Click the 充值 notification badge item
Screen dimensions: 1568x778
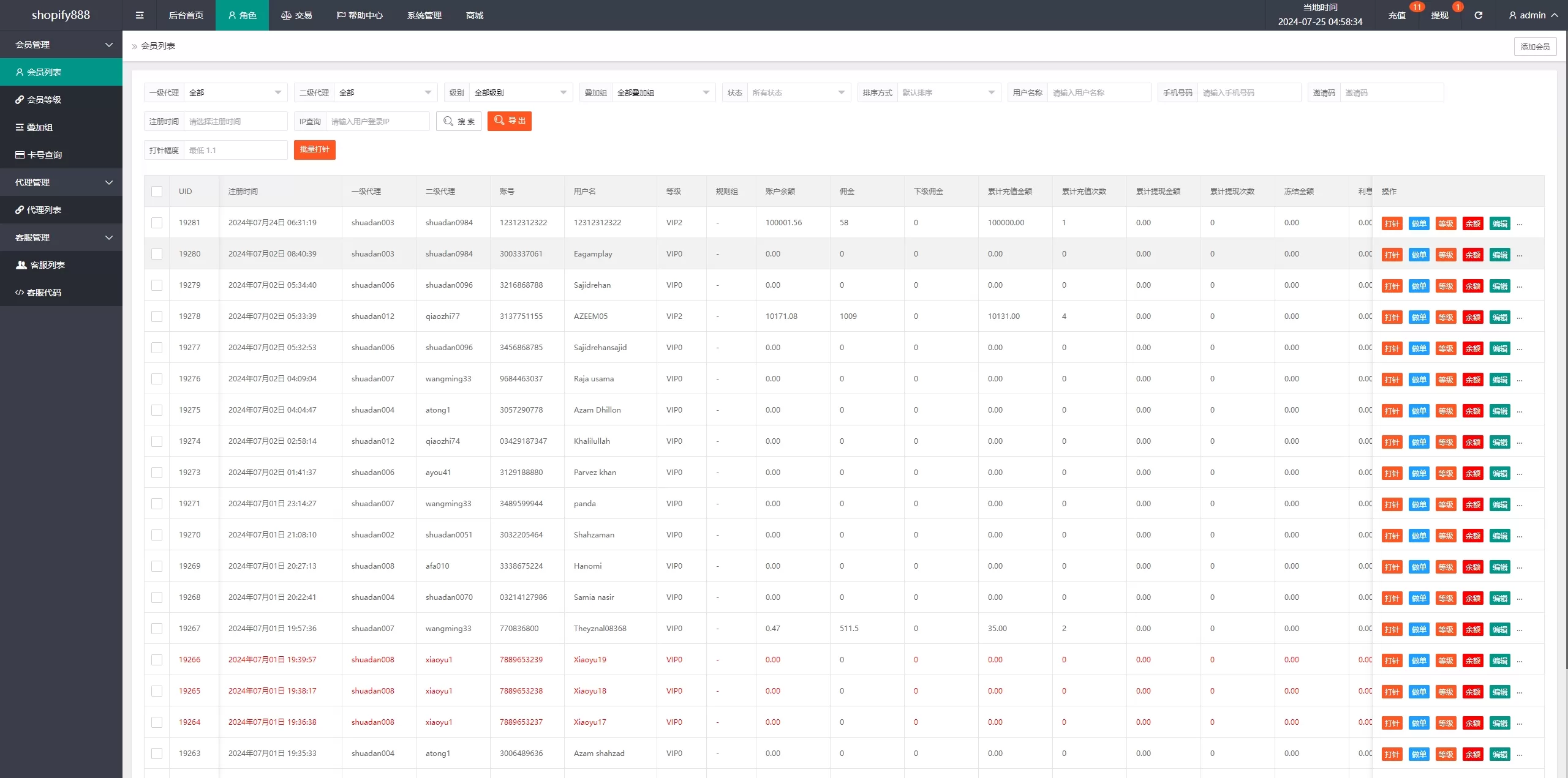point(1396,15)
